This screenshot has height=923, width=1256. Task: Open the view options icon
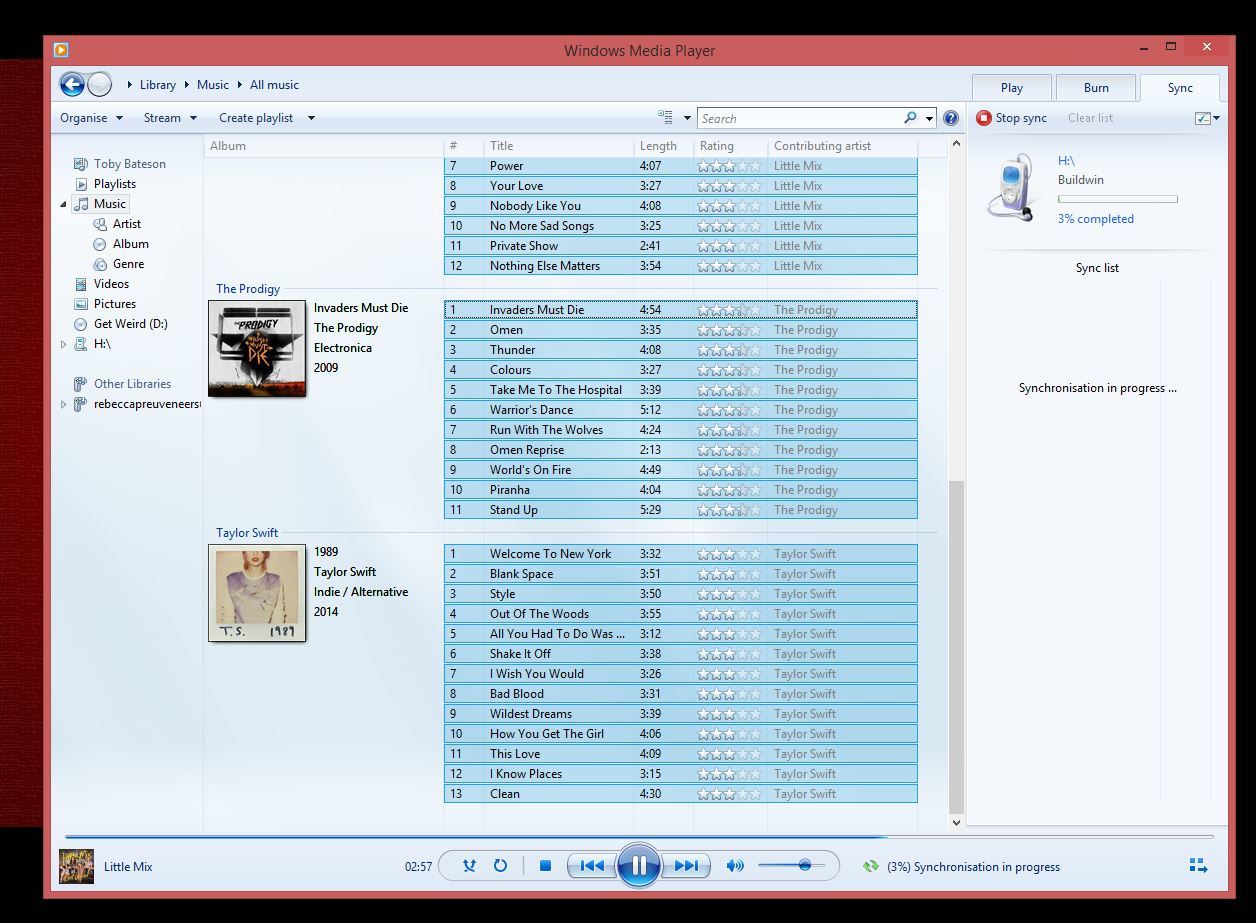pyautogui.click(x=666, y=118)
